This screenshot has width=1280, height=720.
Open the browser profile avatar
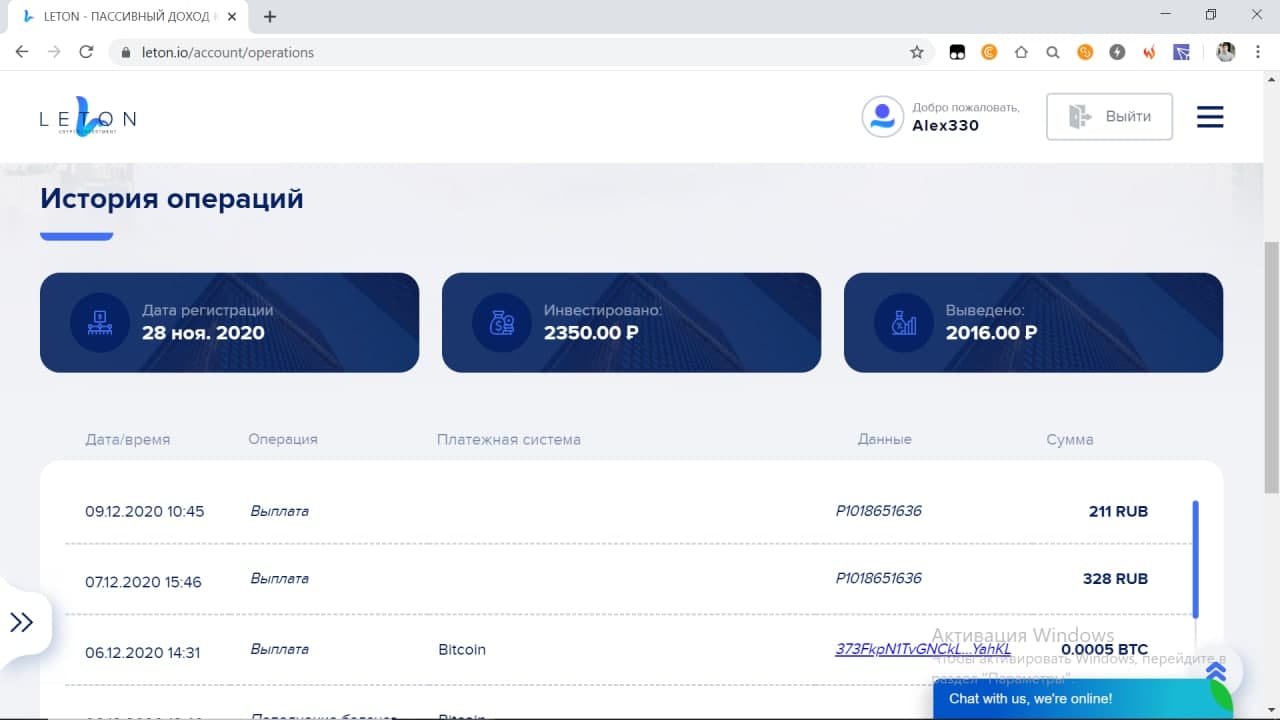[1225, 52]
